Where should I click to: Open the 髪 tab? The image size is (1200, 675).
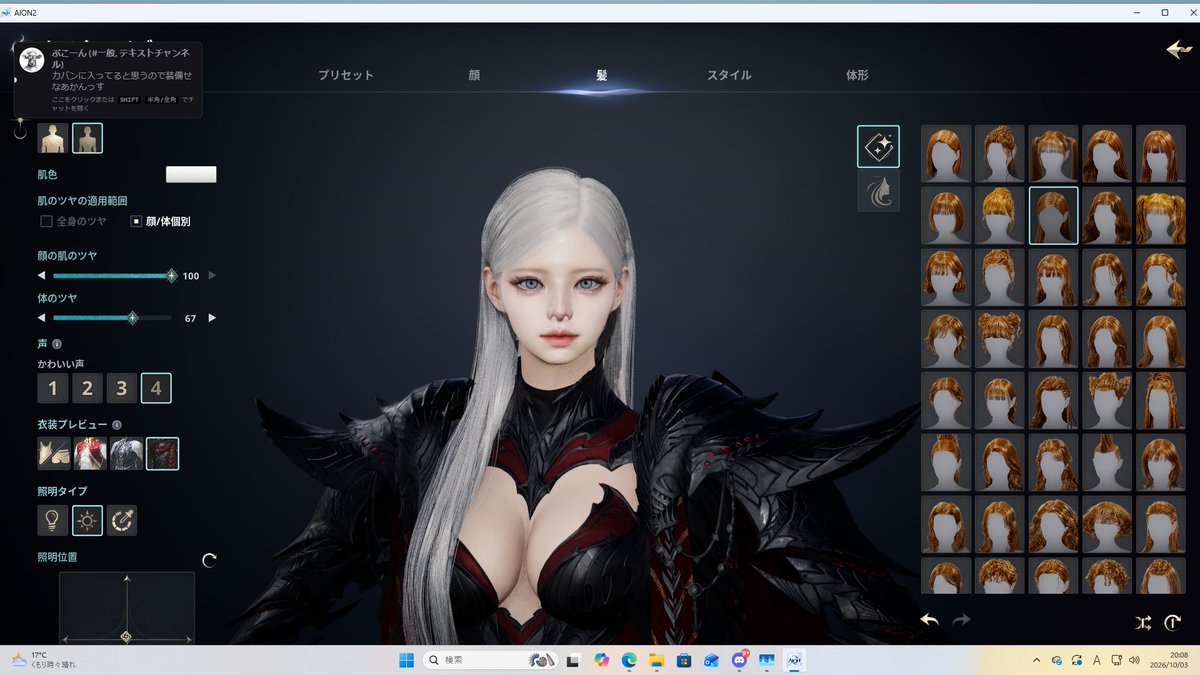pyautogui.click(x=602, y=75)
